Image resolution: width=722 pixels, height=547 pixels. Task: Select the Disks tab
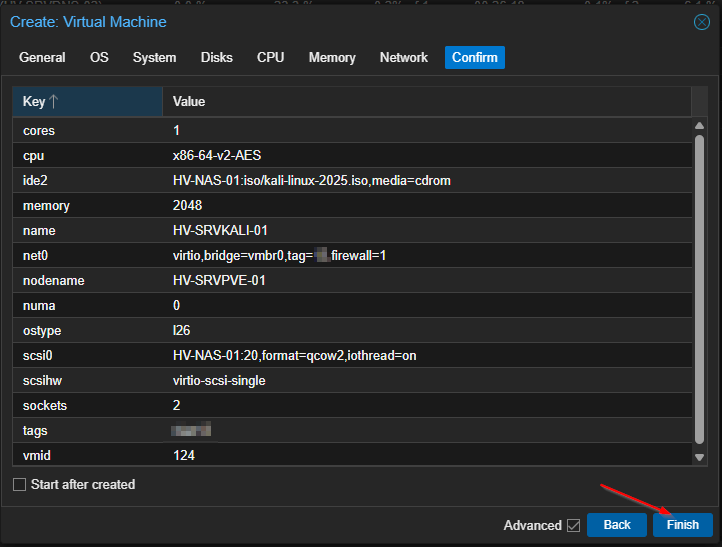(216, 58)
